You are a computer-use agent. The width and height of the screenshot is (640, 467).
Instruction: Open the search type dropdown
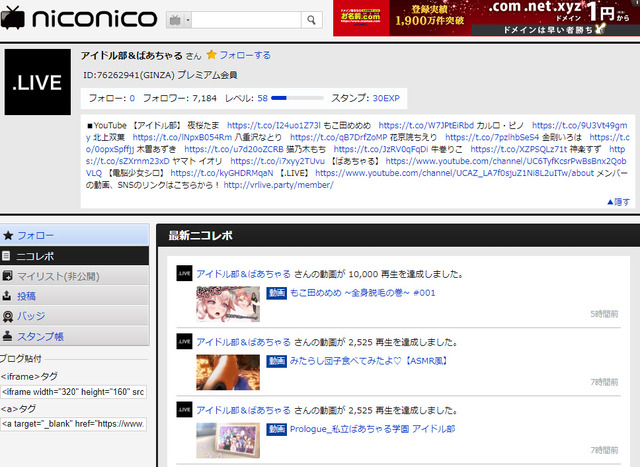pos(178,20)
